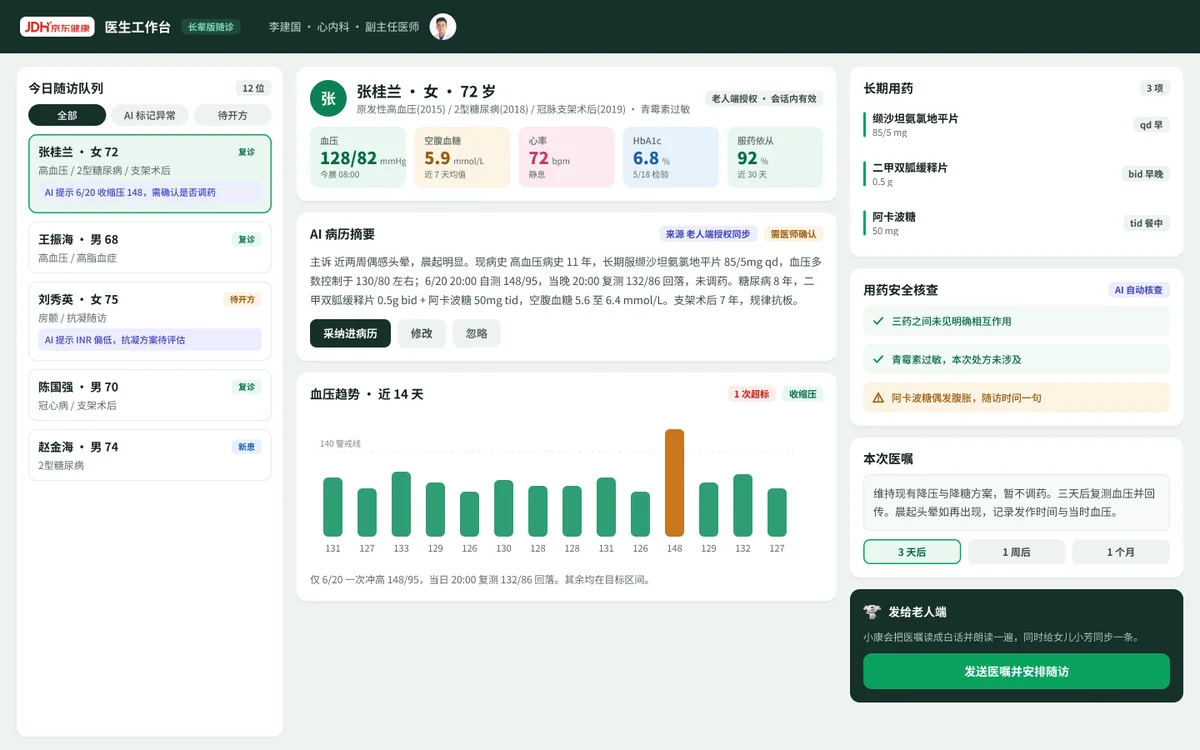
Task: Open 张桂兰 · 女 72 queue card
Action: [x=150, y=173]
